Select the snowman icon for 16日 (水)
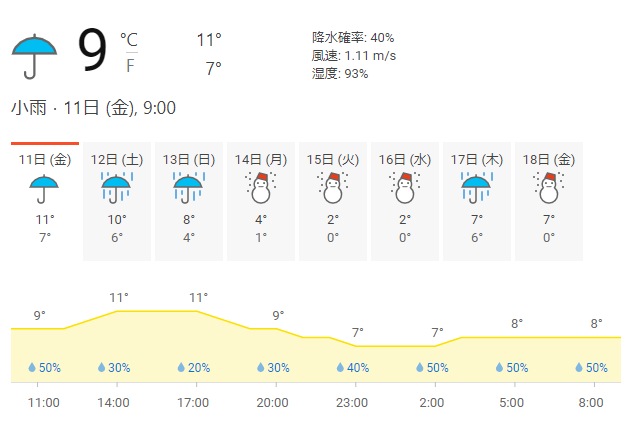This screenshot has height=429, width=627. [405, 188]
